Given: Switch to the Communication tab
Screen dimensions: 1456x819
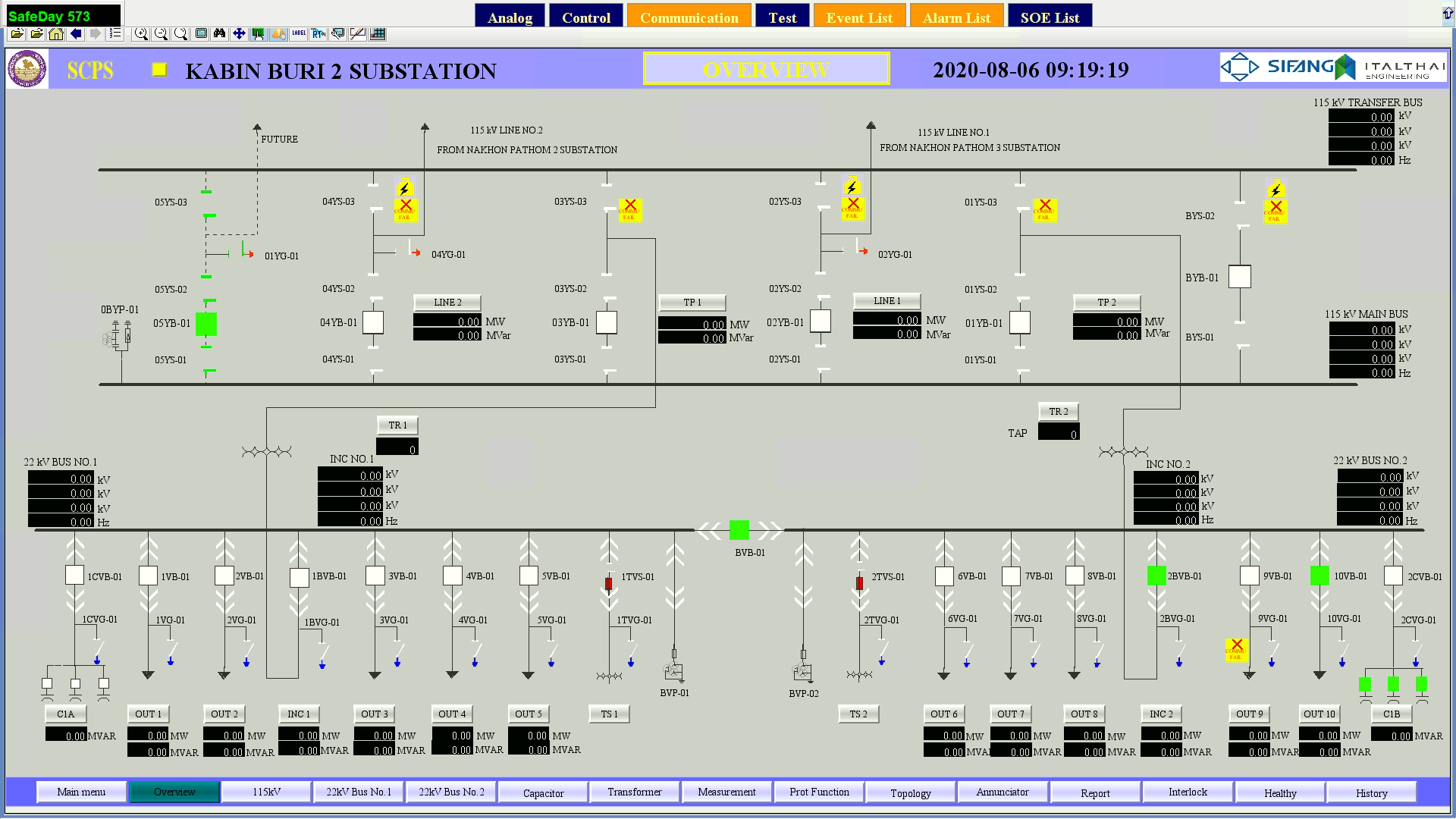Looking at the screenshot, I should (689, 17).
